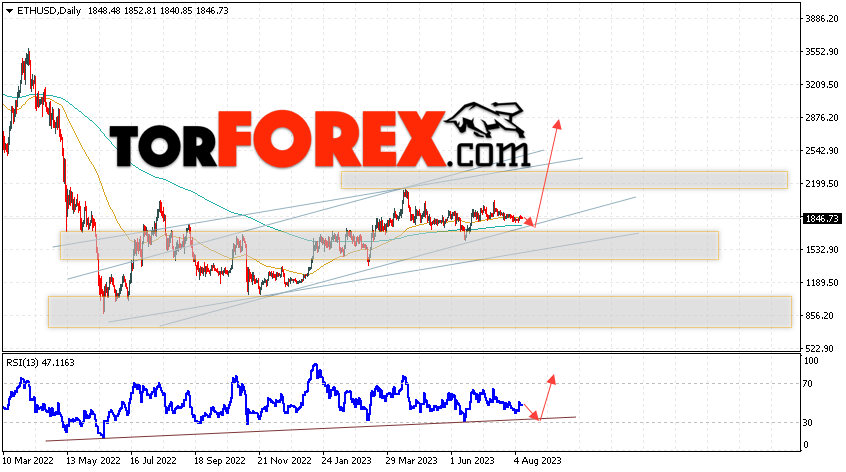
Task: Click the RSI scale value 100
Action: pos(811,360)
